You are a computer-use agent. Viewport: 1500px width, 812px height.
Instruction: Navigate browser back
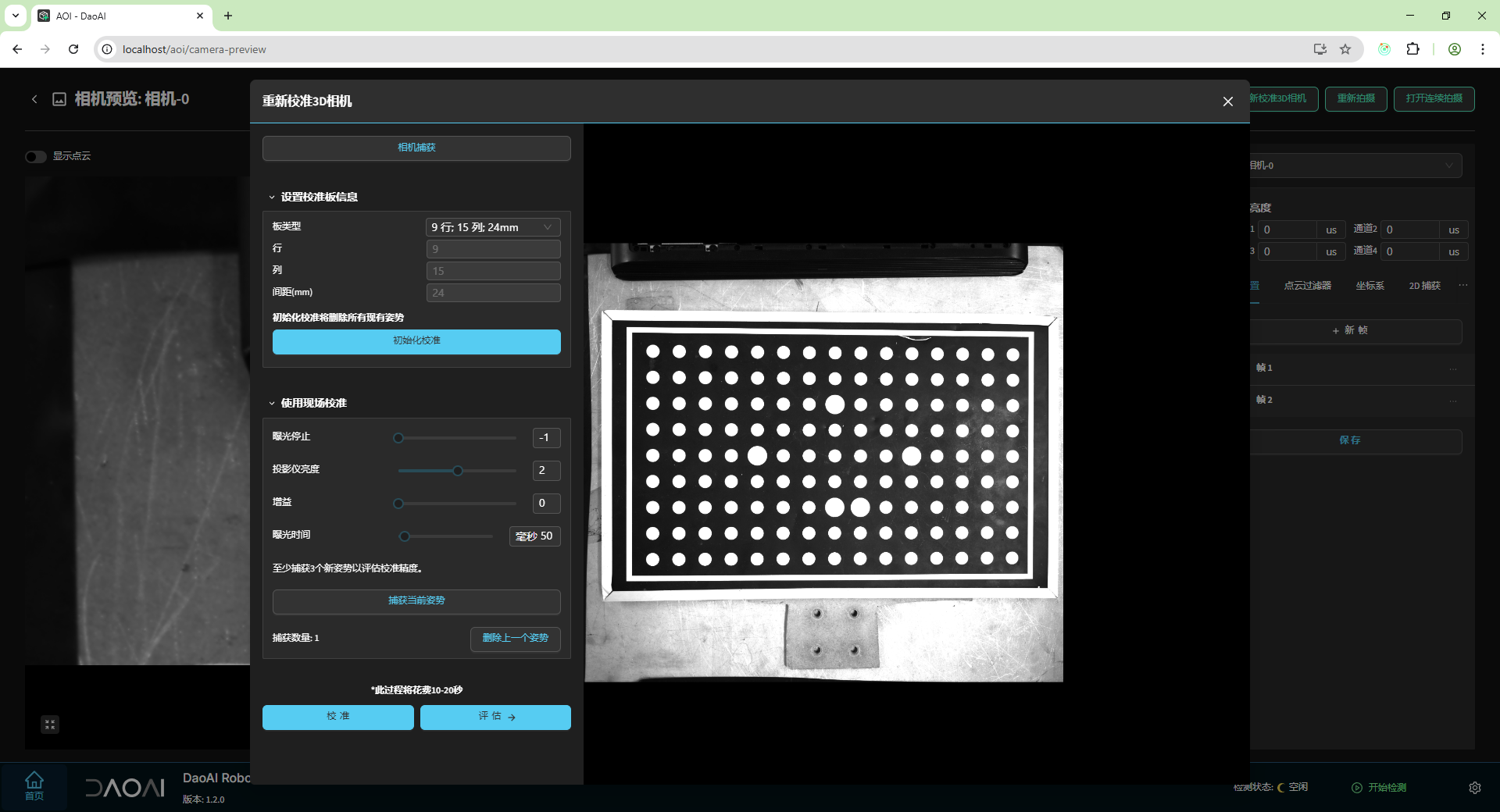[x=17, y=49]
